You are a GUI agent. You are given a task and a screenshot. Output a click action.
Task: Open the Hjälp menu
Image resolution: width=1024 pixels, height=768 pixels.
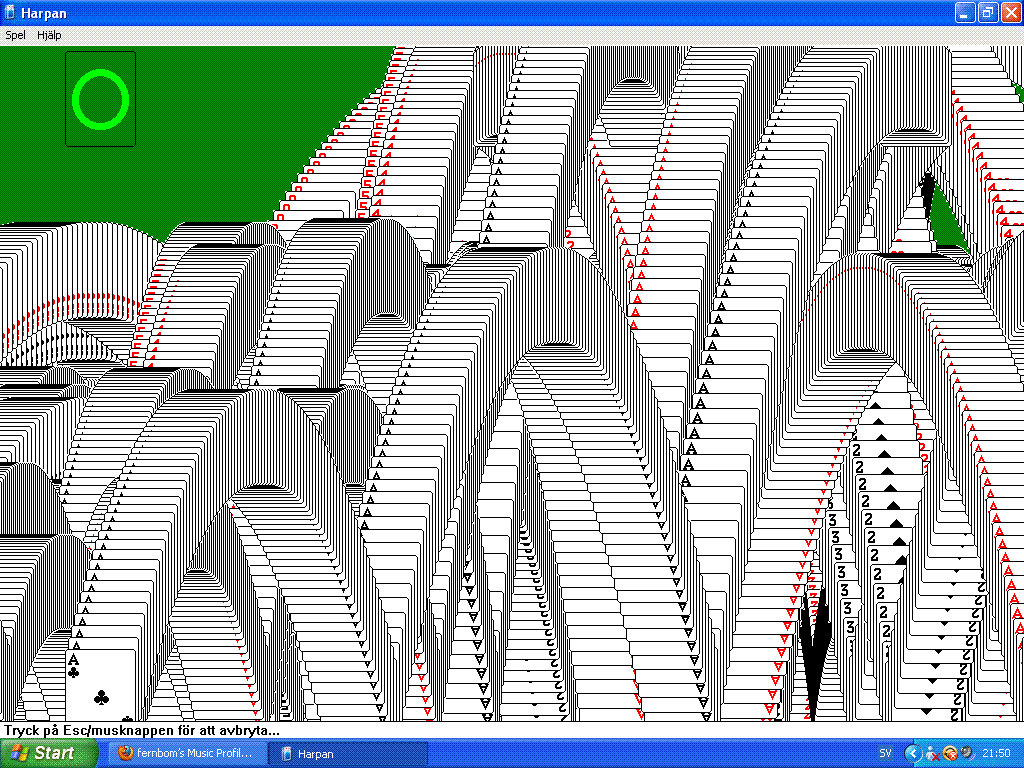click(x=49, y=35)
